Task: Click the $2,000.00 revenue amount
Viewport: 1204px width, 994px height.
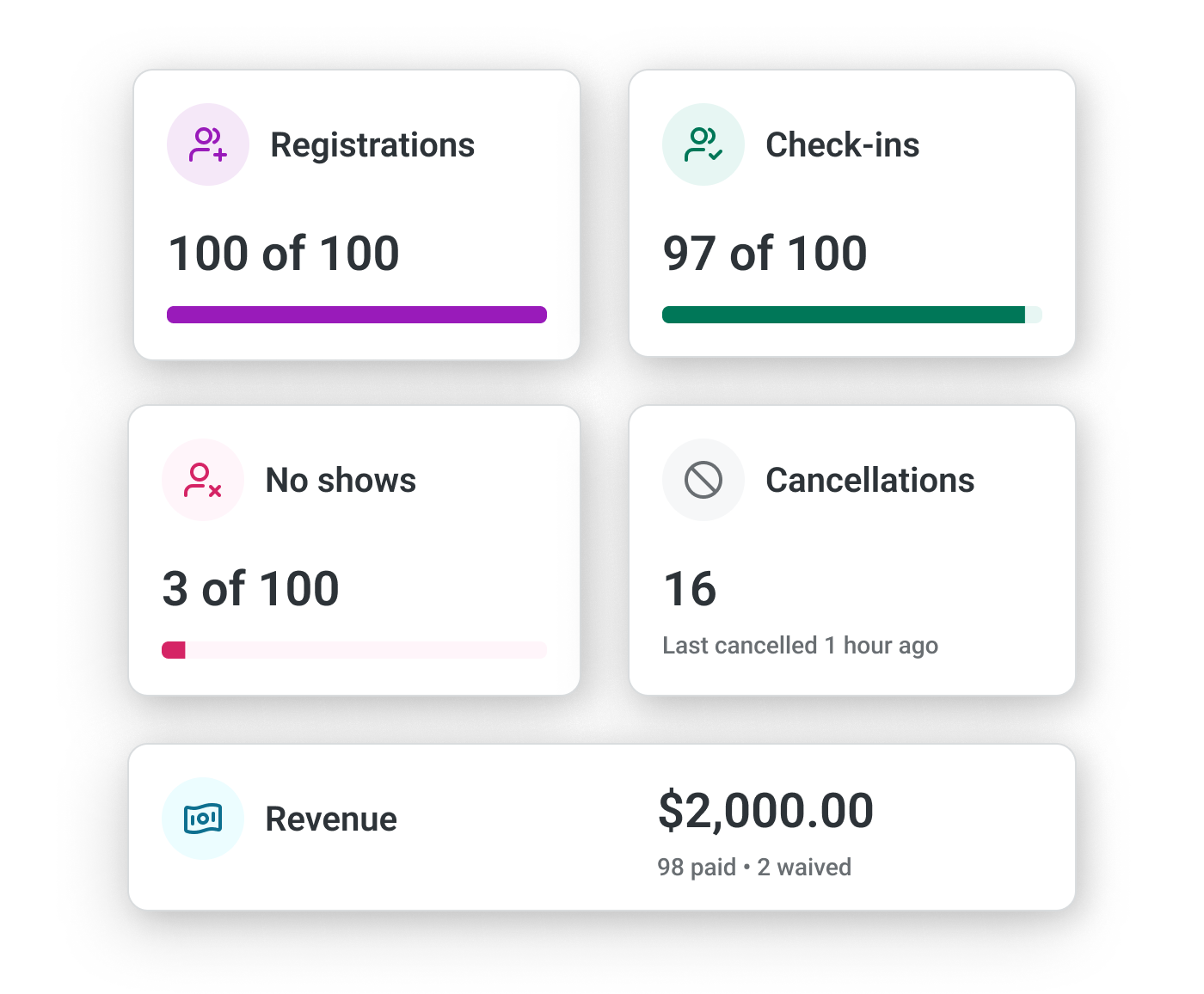Action: point(765,811)
